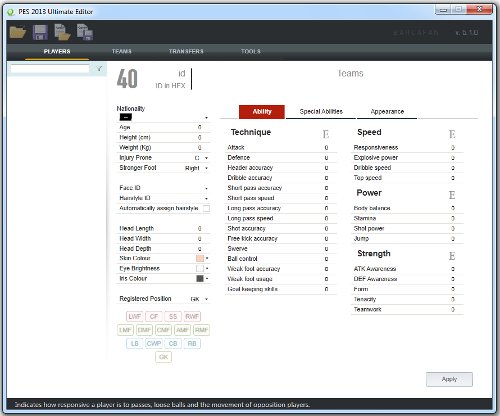Viewport: 500px width, 416px height.
Task: Toggle the CF position button
Action: click(154, 316)
